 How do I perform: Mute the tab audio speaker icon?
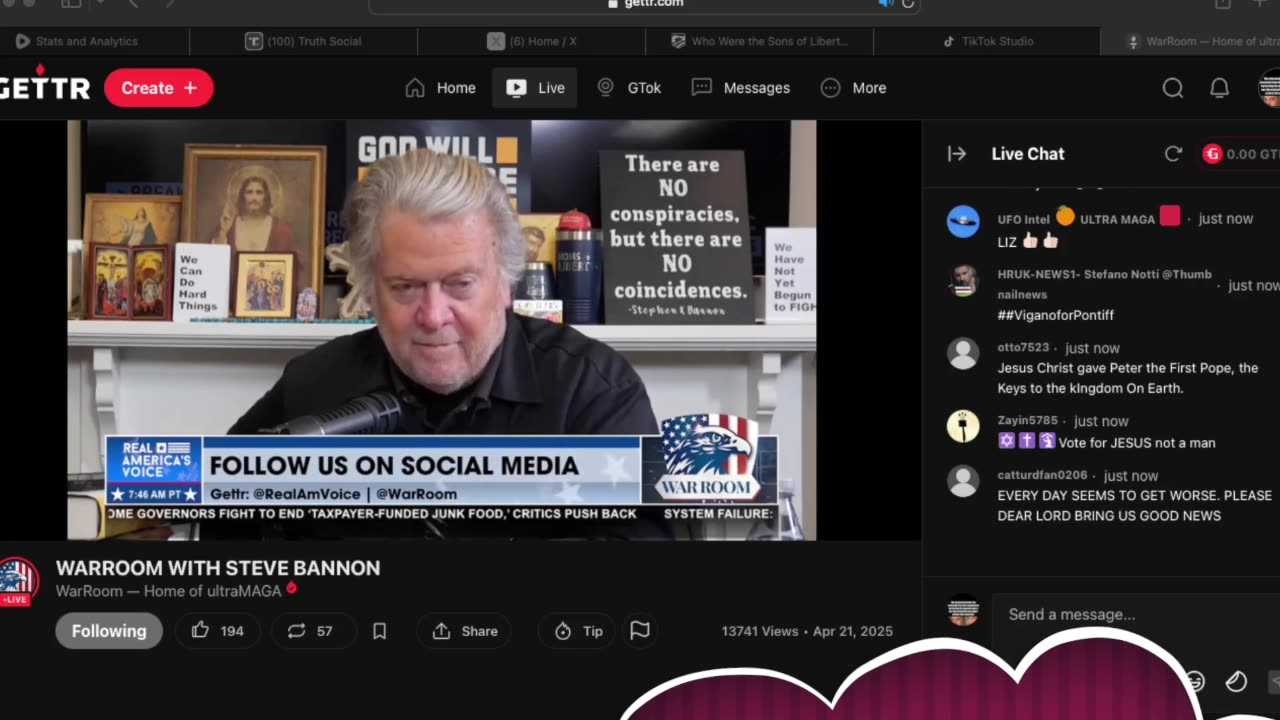[x=885, y=3]
